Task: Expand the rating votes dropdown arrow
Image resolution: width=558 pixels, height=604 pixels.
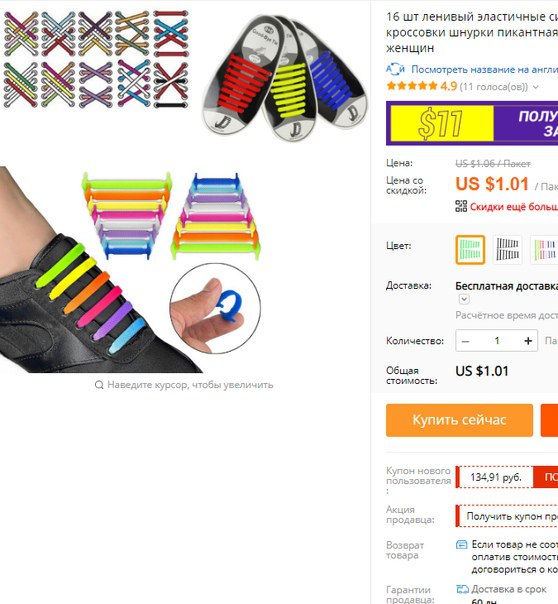Action: 535,87
